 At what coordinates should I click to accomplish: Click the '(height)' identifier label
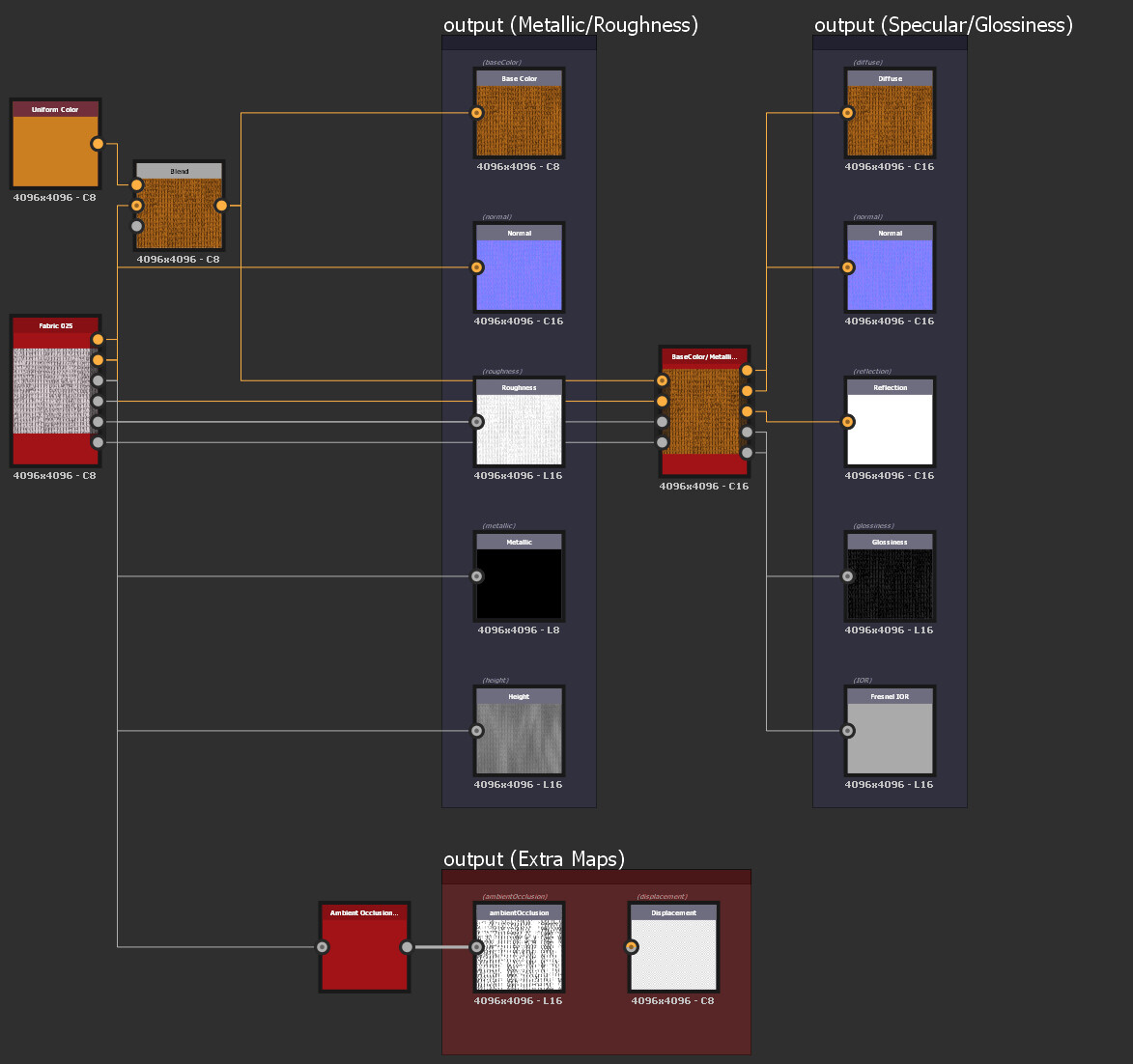click(496, 681)
